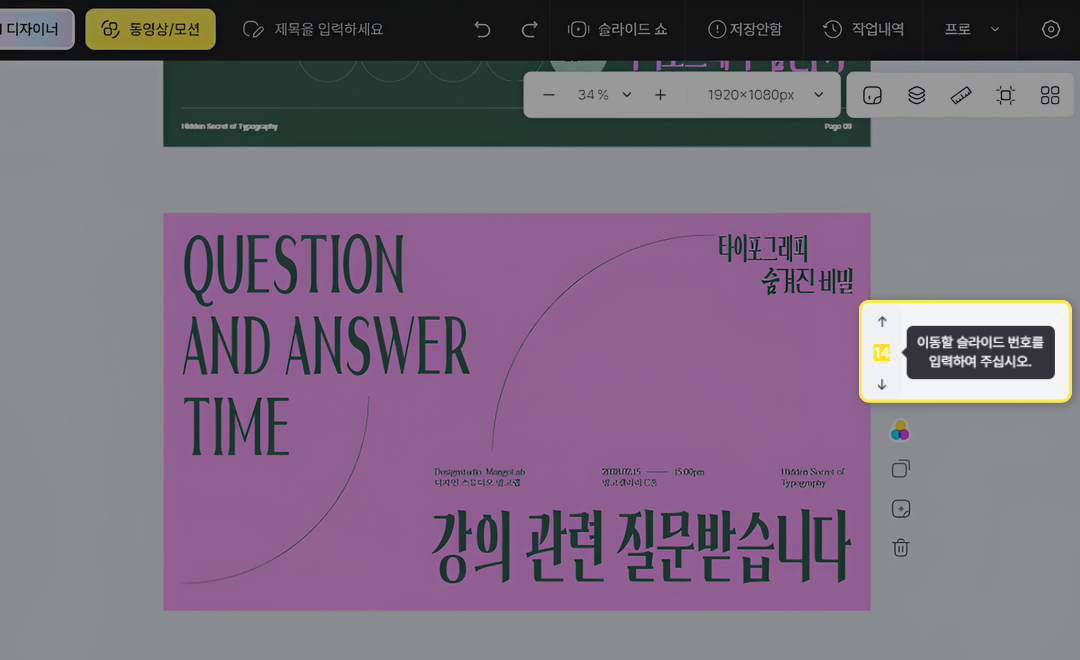Image resolution: width=1080 pixels, height=660 pixels.
Task: Switch to 동영상/모션 mode
Action: tap(150, 30)
